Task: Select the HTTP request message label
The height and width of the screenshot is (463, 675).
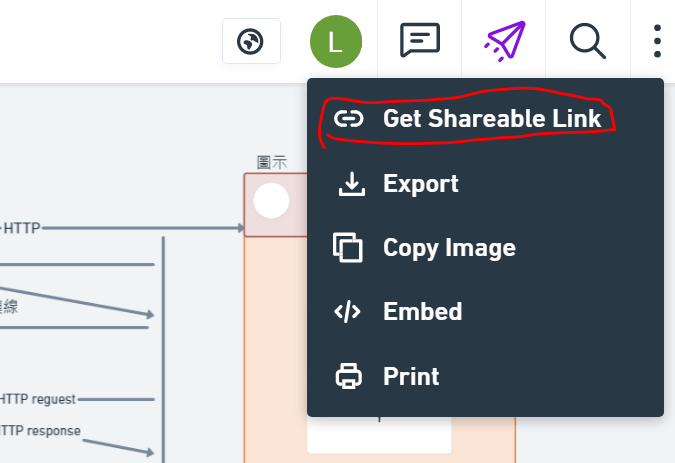Action: tap(38, 399)
